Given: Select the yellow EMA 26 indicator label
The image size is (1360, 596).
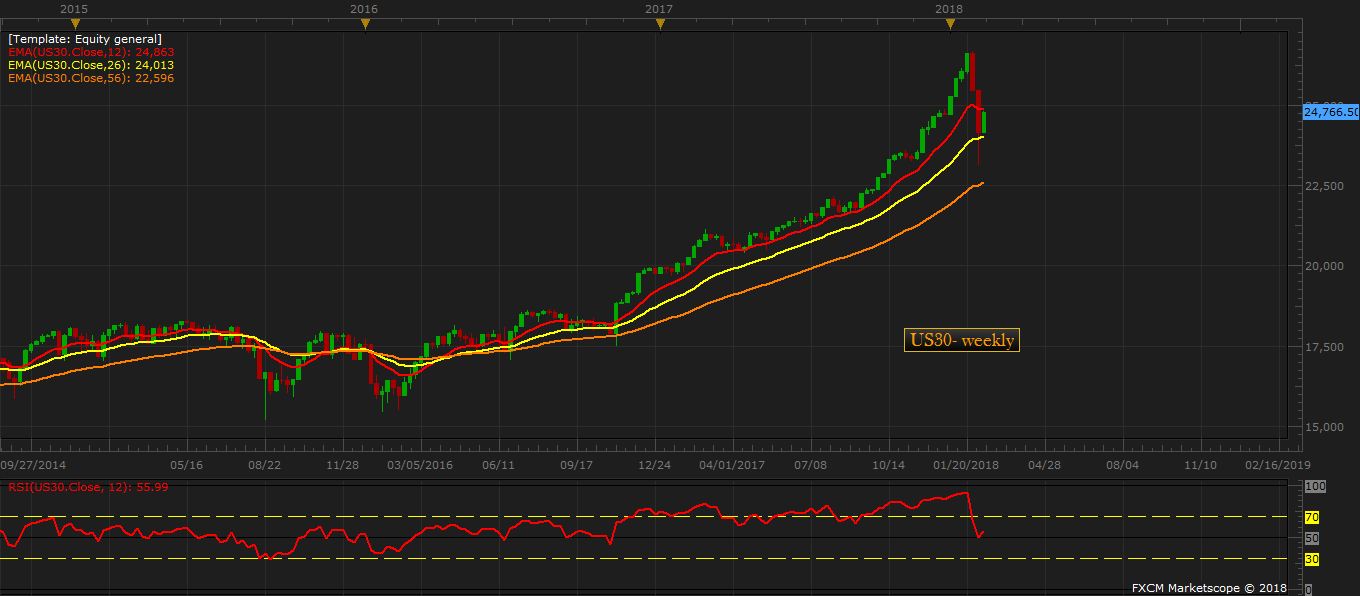Looking at the screenshot, I should point(90,64).
